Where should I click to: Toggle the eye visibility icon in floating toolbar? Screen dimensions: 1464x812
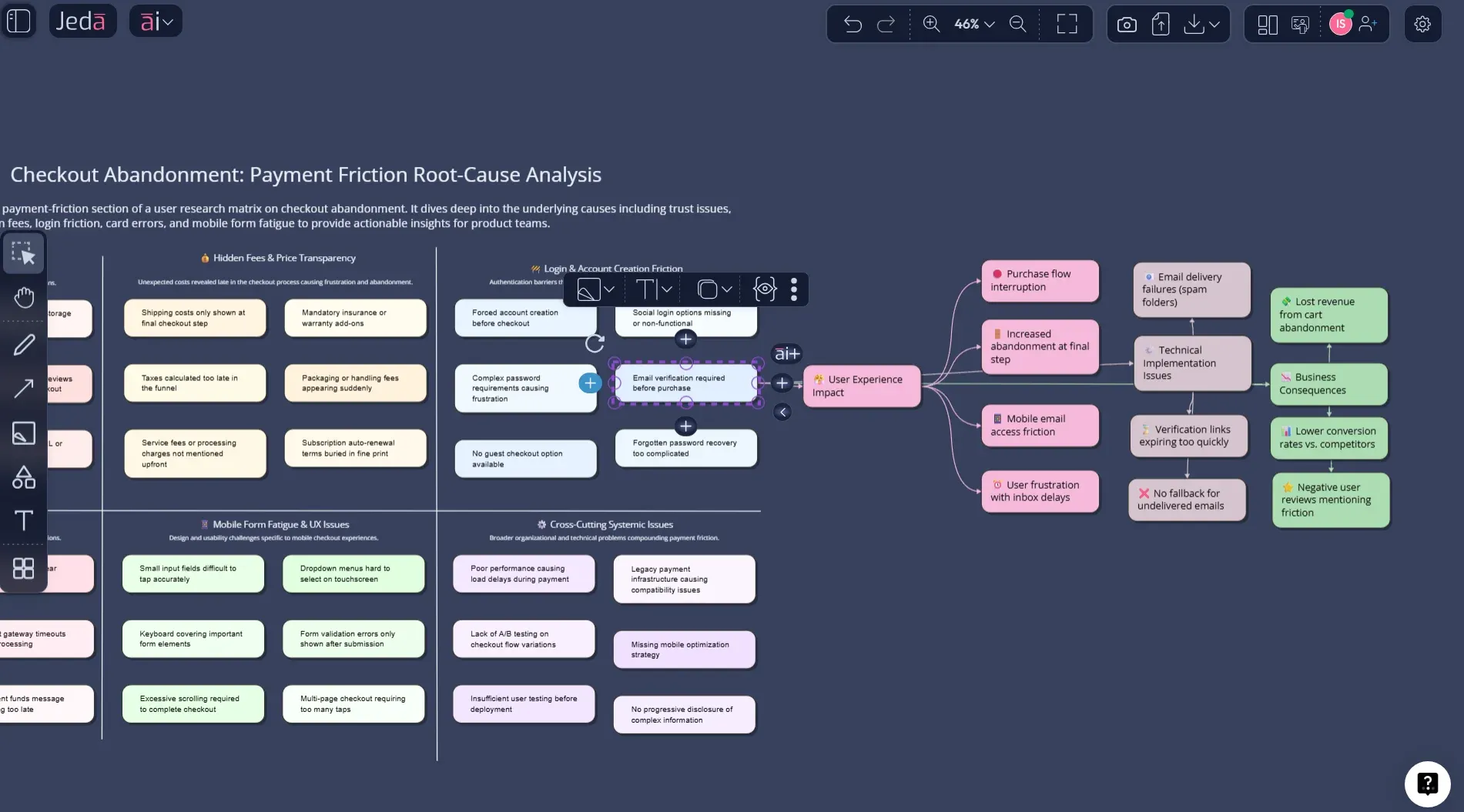(763, 289)
